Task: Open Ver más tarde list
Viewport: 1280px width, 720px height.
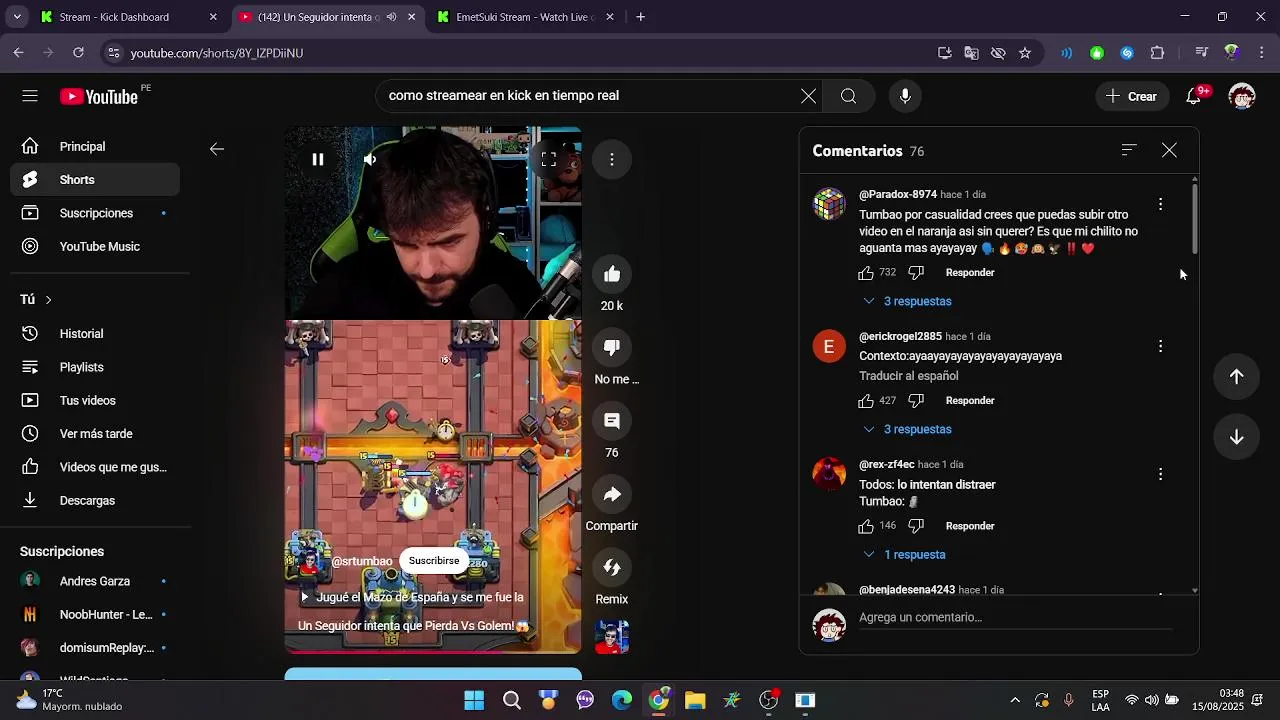Action: coord(96,434)
